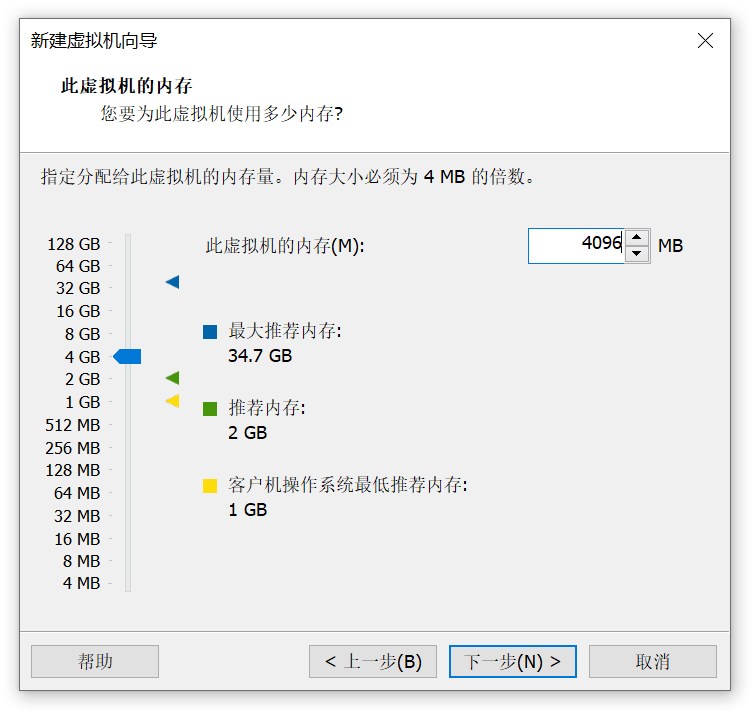752x711 pixels.
Task: Click the blue legend square for 最大推荐内存
Action: pos(210,332)
